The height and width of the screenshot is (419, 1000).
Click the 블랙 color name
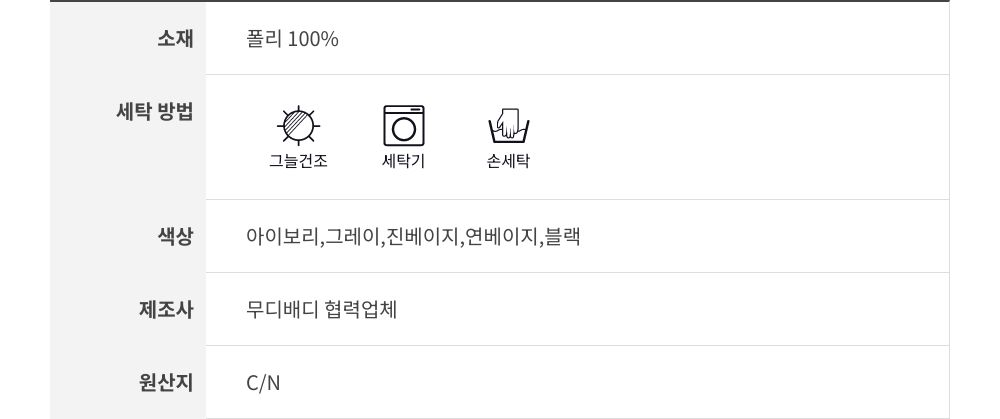[562, 237]
